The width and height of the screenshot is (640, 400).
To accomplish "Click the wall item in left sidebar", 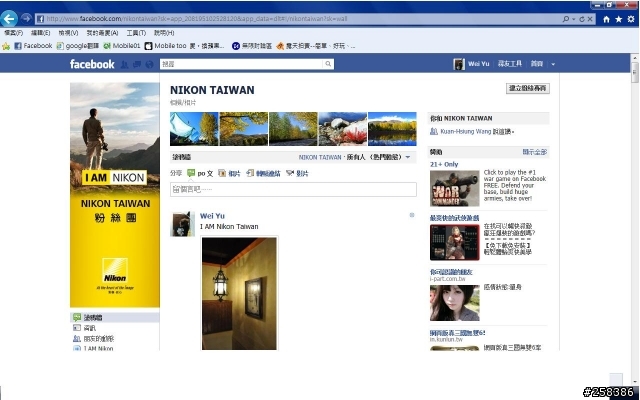I will point(115,317).
